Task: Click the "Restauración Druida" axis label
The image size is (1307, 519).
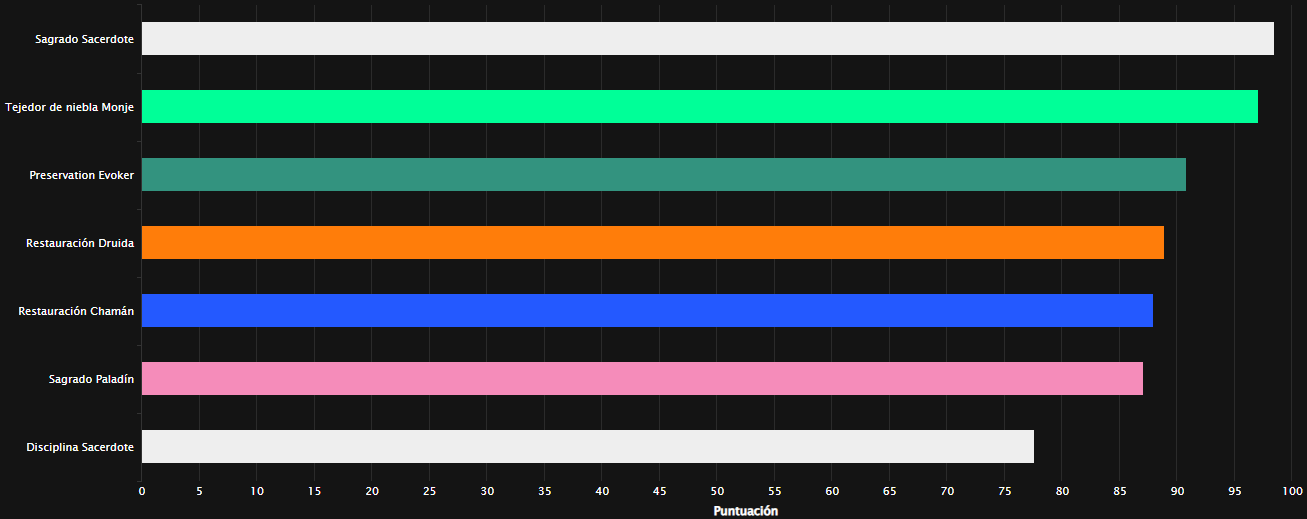Action: pos(80,243)
